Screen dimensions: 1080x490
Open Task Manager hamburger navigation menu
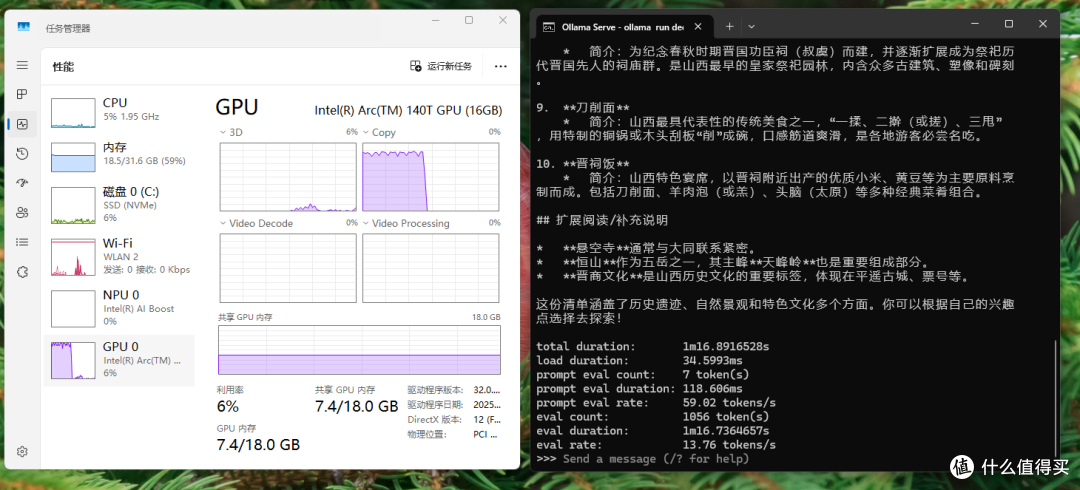pos(23,65)
